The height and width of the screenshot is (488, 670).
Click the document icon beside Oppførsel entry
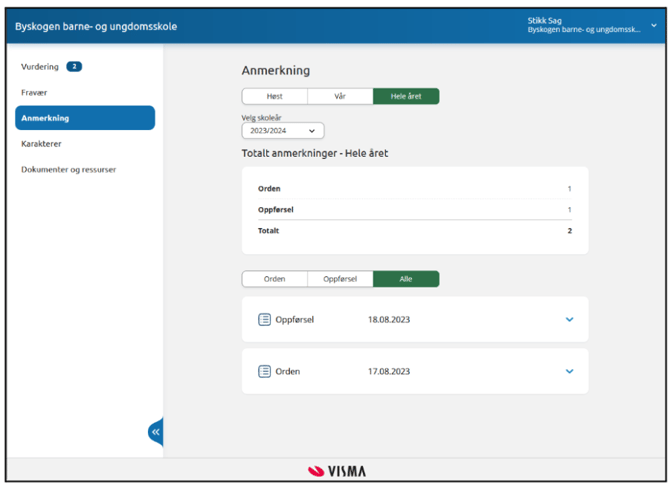[265, 320]
